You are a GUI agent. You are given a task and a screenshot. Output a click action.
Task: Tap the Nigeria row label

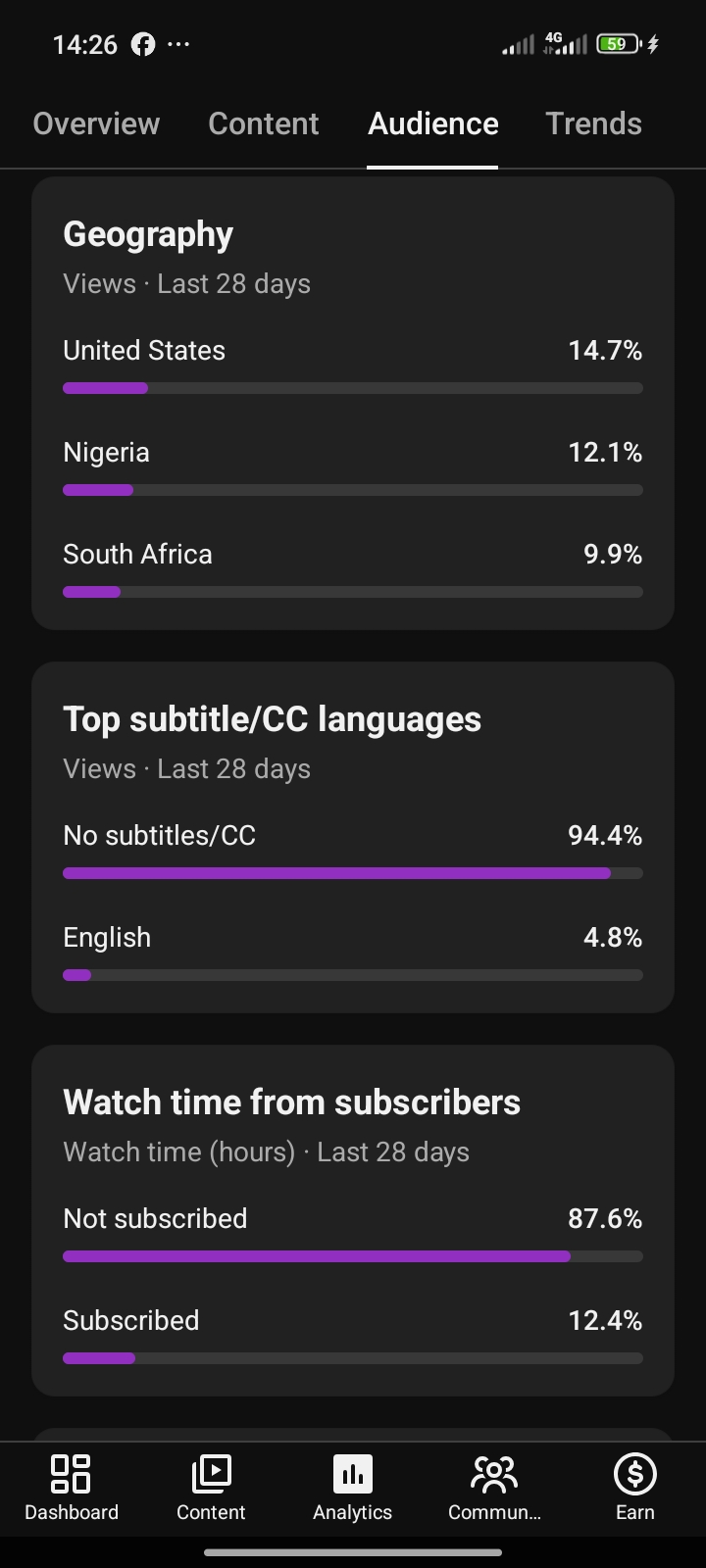click(x=106, y=453)
